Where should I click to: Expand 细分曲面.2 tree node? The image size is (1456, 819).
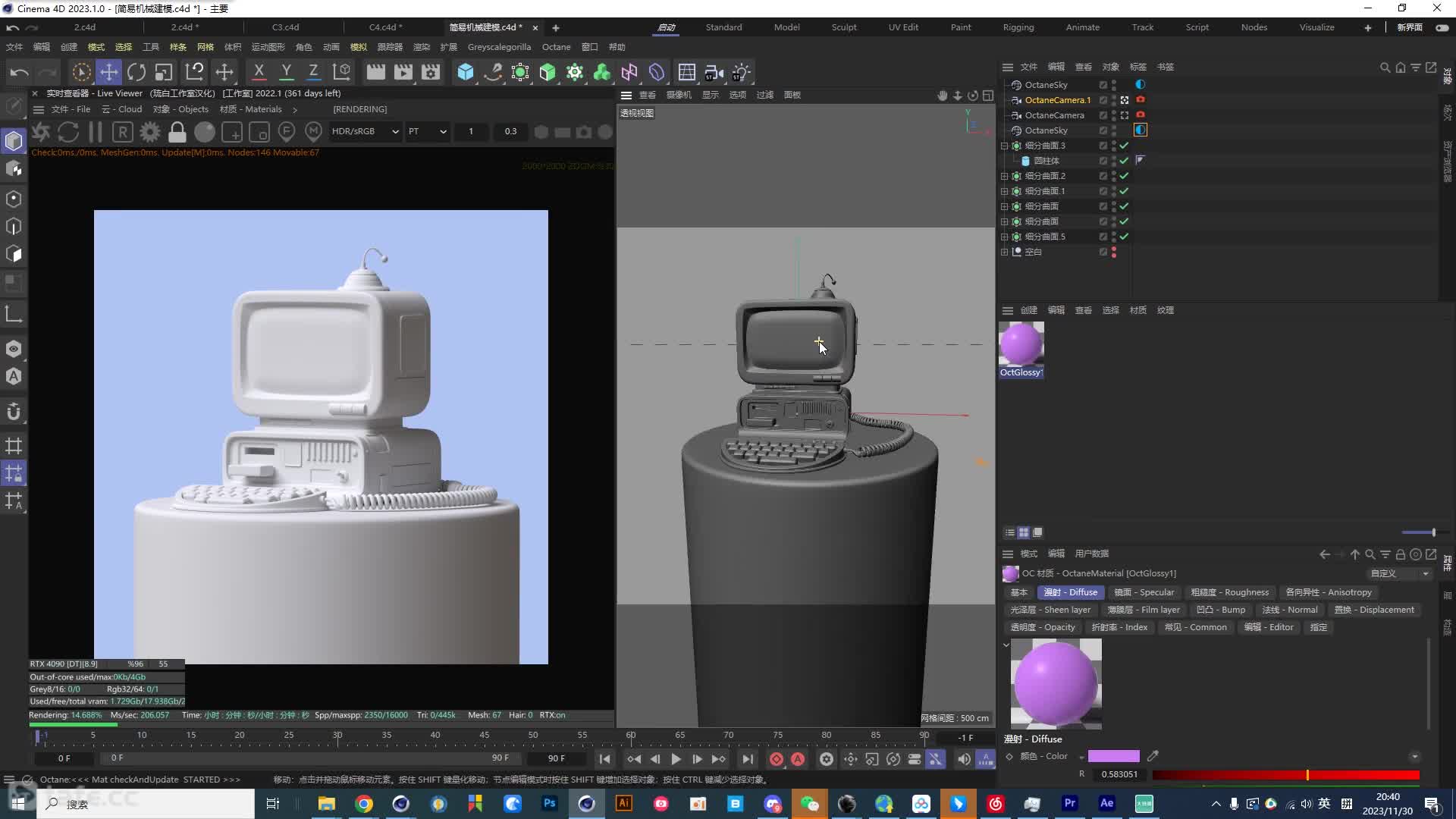point(1005,176)
